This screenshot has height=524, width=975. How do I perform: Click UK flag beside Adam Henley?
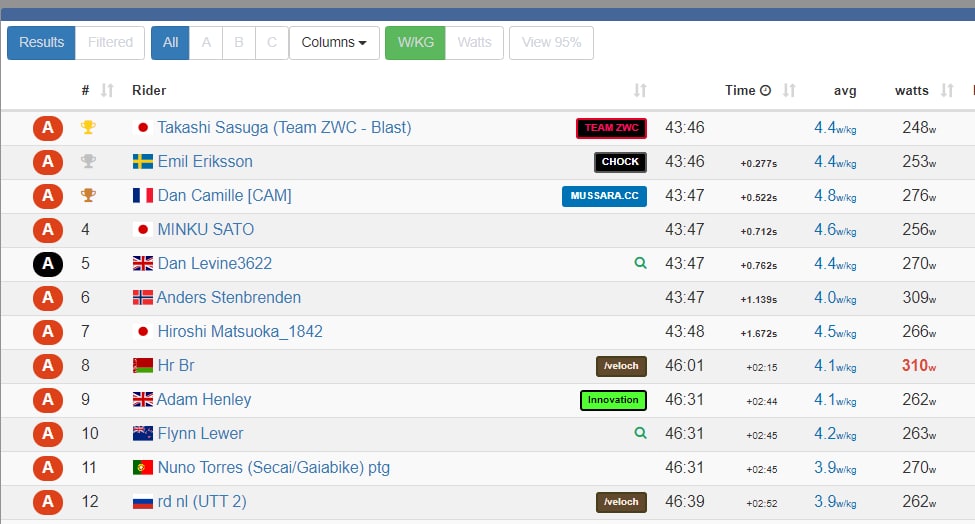coord(142,400)
